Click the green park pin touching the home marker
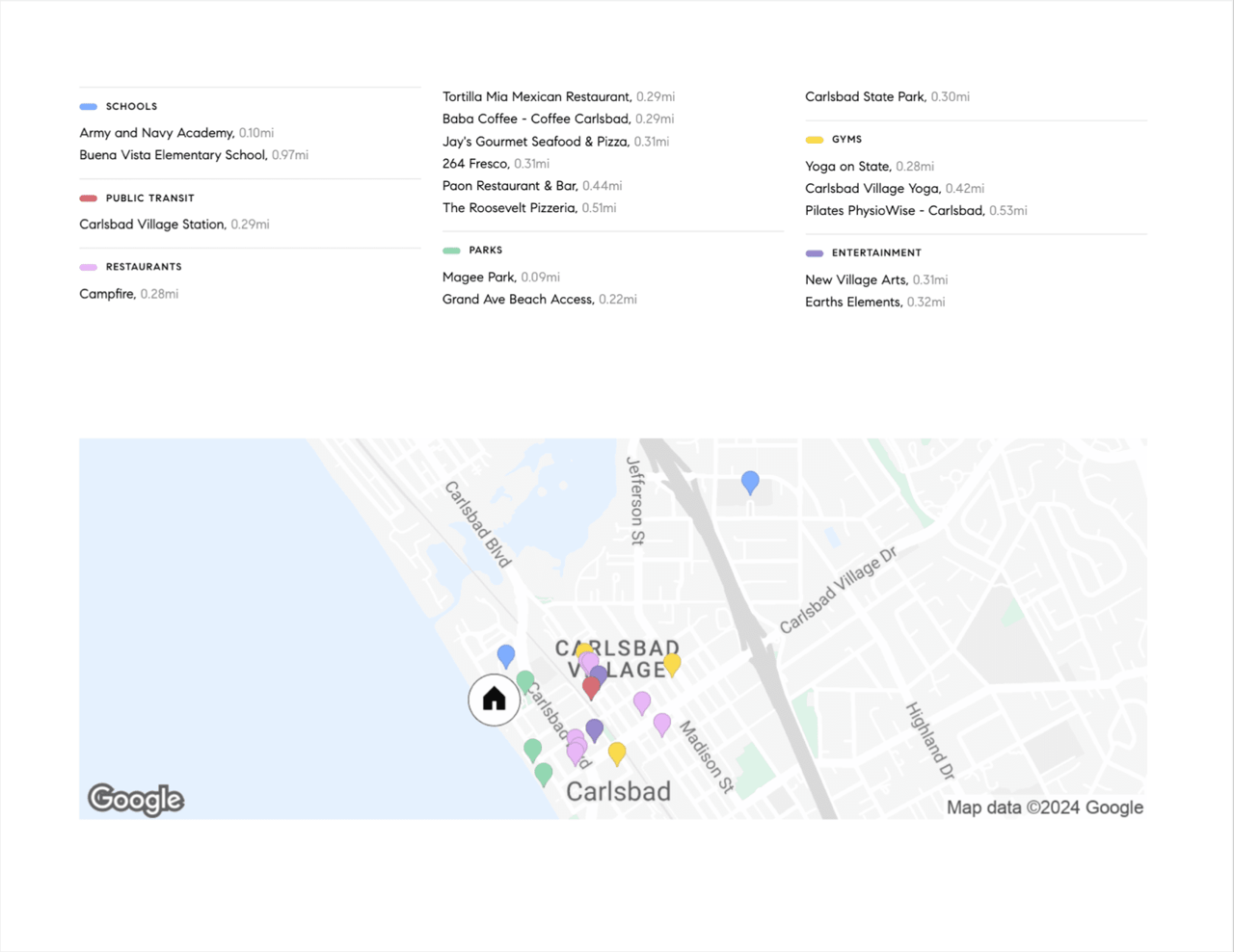Viewport: 1234px width, 952px height. point(525,683)
